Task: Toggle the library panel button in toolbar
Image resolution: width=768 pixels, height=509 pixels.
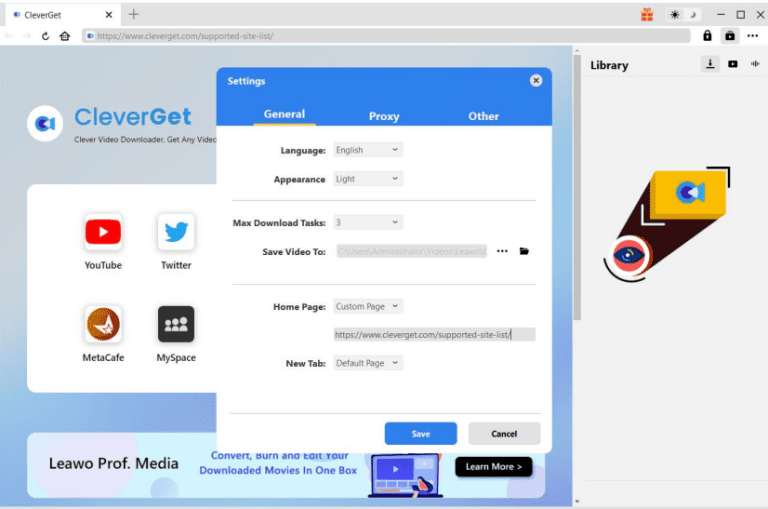Action: 730,35
